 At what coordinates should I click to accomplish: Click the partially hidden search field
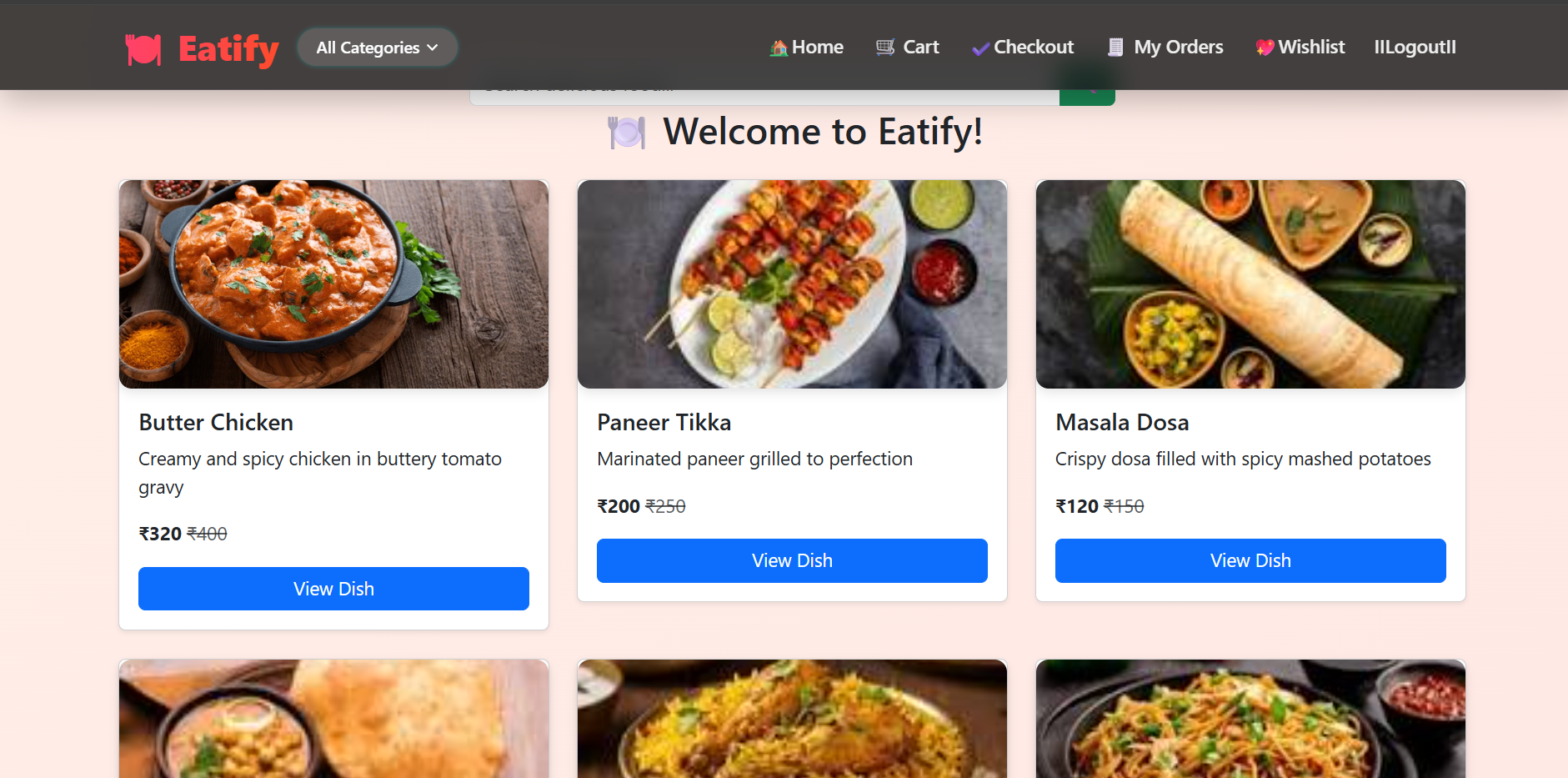[764, 97]
